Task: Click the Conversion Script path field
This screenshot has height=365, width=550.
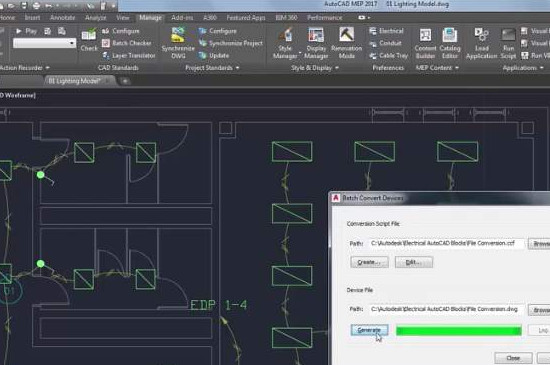Action: (447, 243)
